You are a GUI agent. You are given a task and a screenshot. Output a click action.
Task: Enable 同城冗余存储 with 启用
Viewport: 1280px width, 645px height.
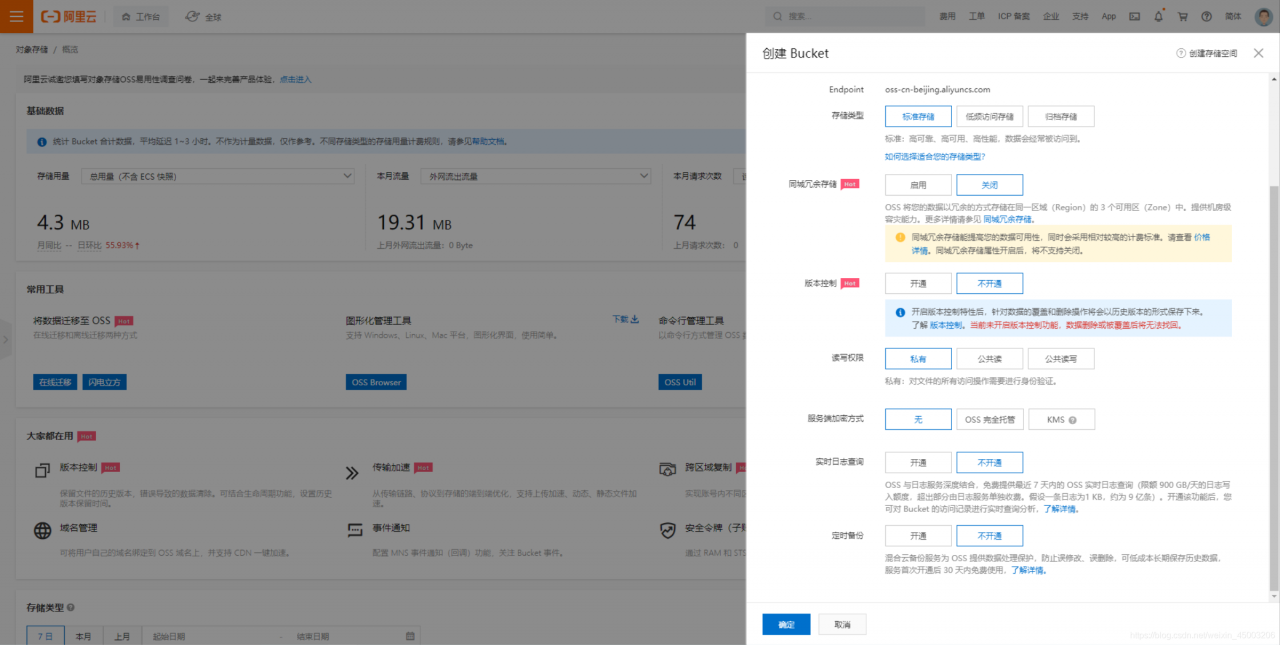(918, 185)
